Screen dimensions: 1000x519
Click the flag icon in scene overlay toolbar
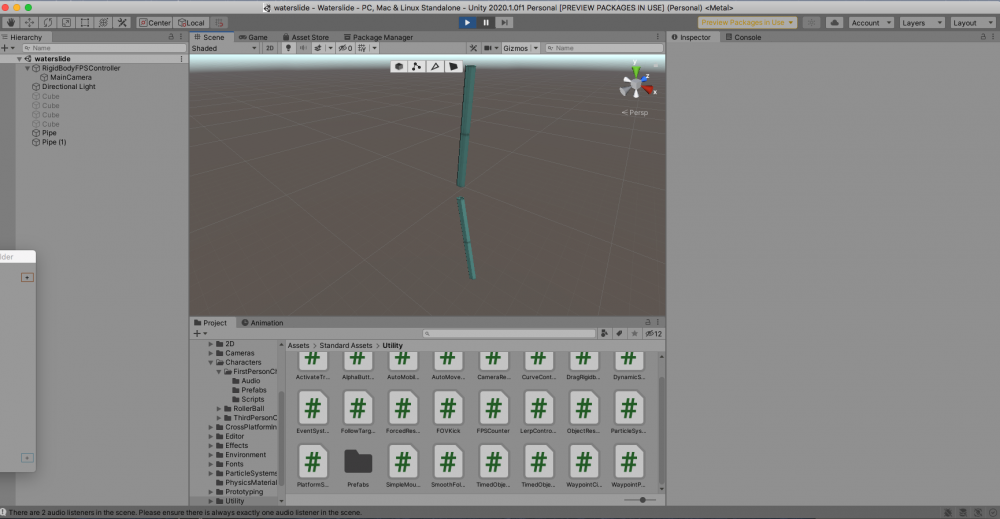(x=453, y=66)
